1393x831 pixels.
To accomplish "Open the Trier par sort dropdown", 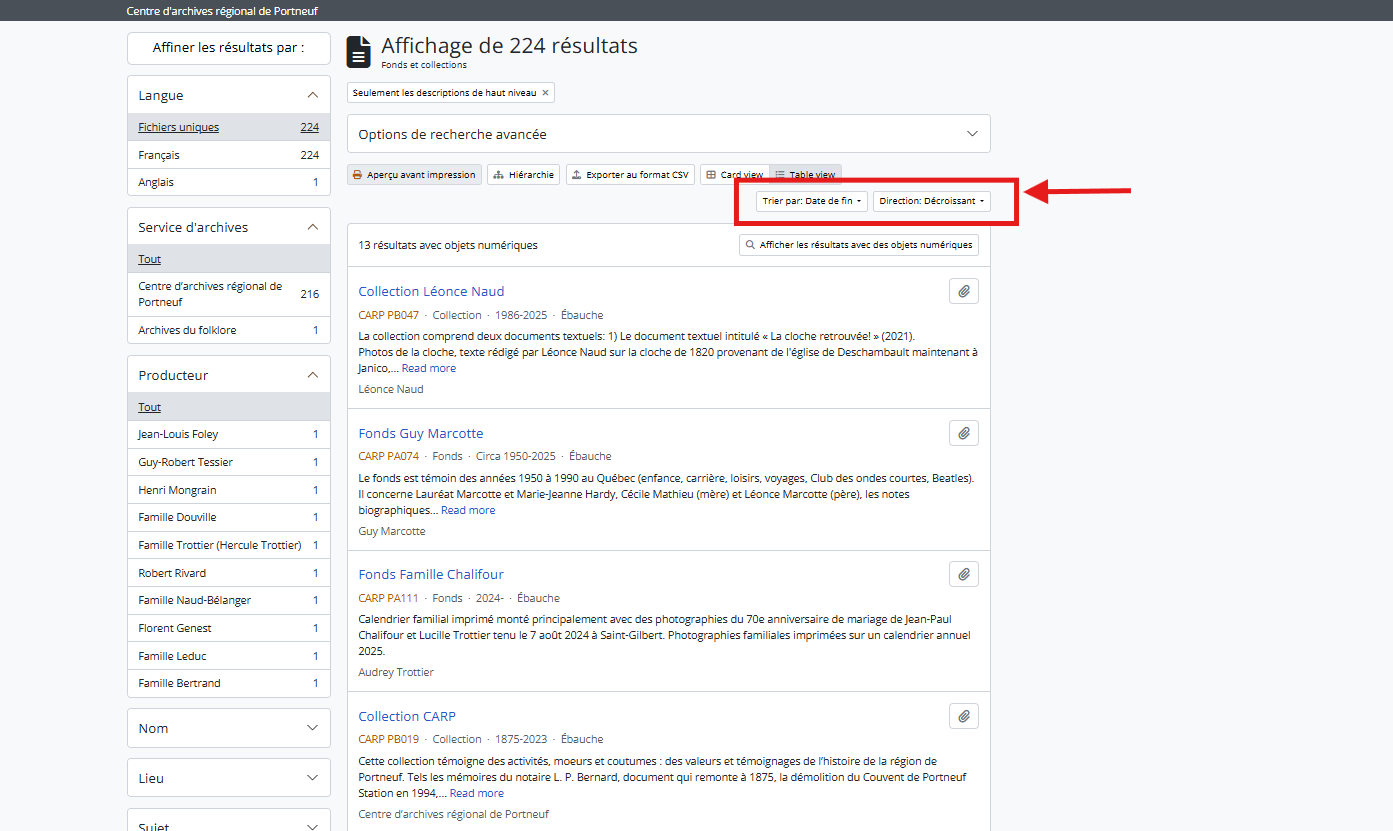I will (811, 201).
